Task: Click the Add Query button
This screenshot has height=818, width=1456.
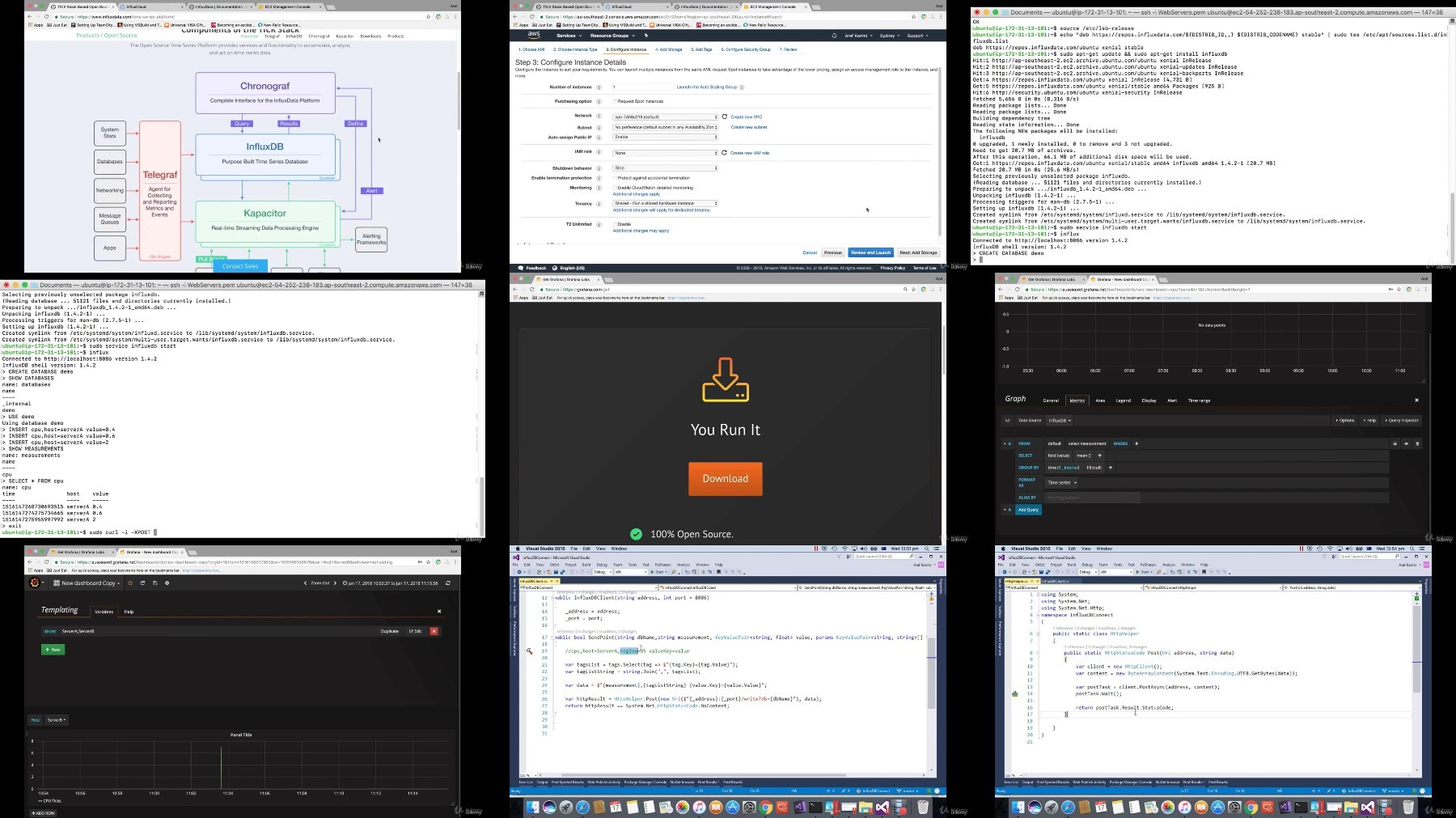Action: pos(1028,510)
